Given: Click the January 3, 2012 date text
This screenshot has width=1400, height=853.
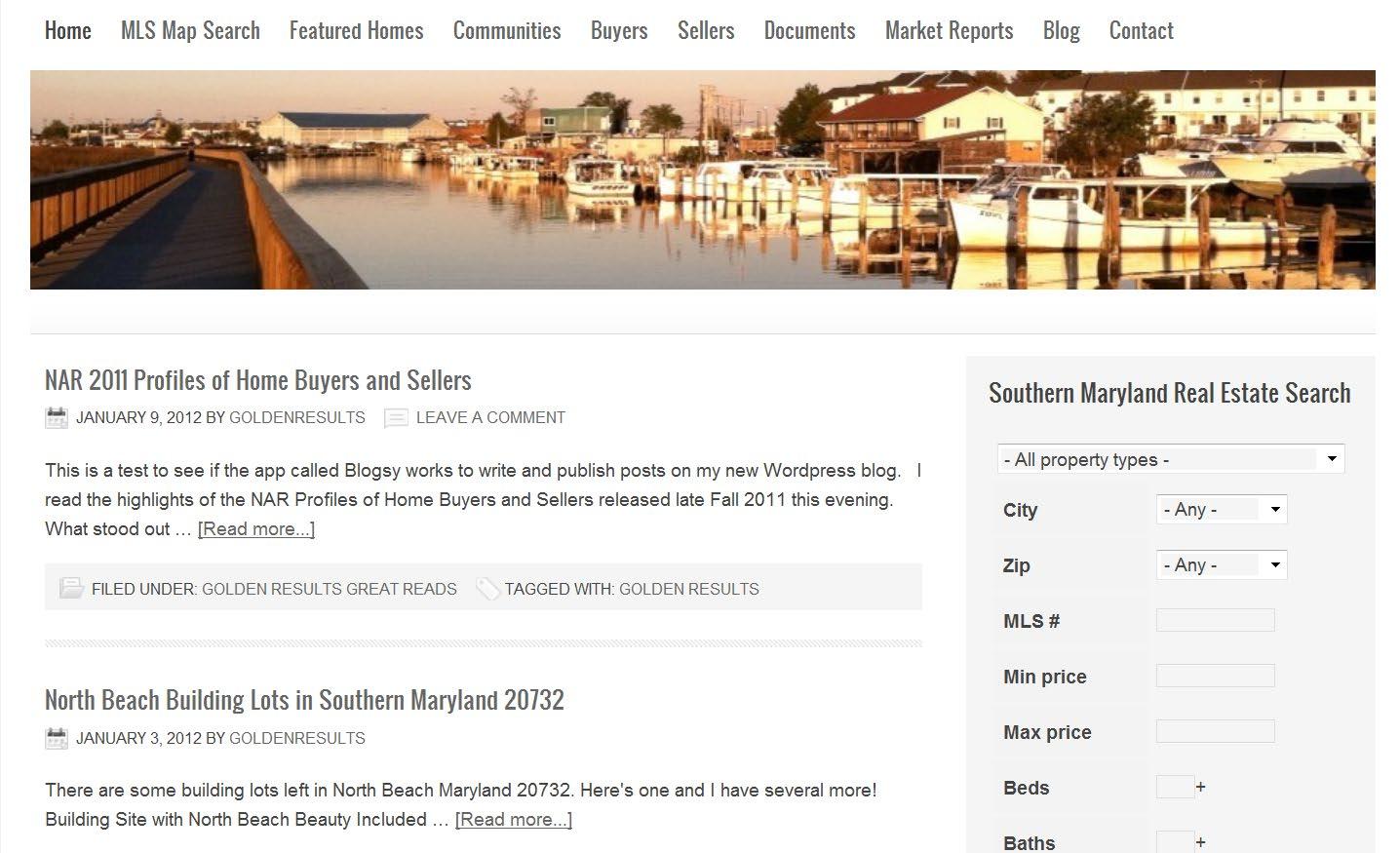Looking at the screenshot, I should pyautogui.click(x=138, y=738).
